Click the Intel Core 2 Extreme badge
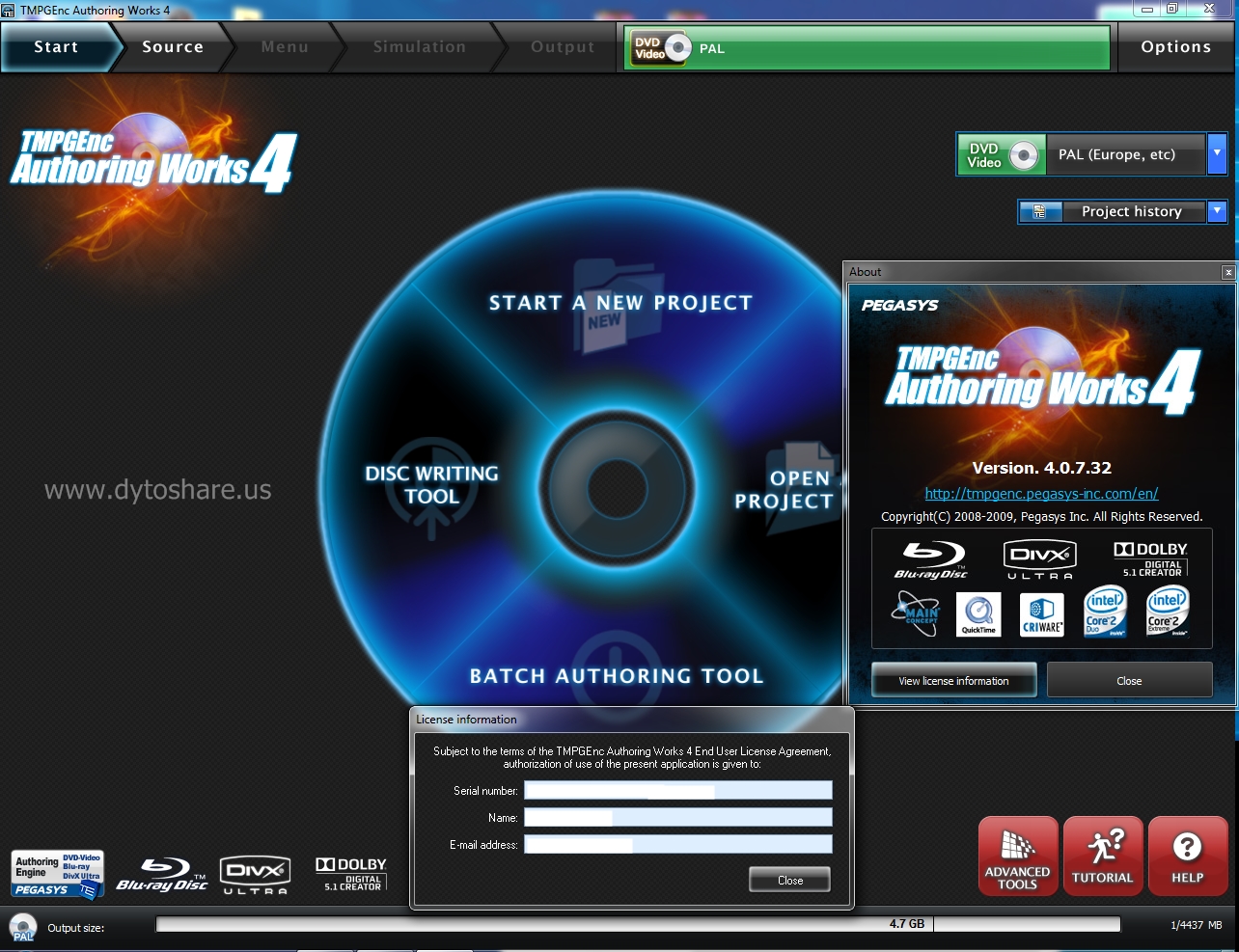Screen dimensions: 1239x952 click(x=1168, y=612)
